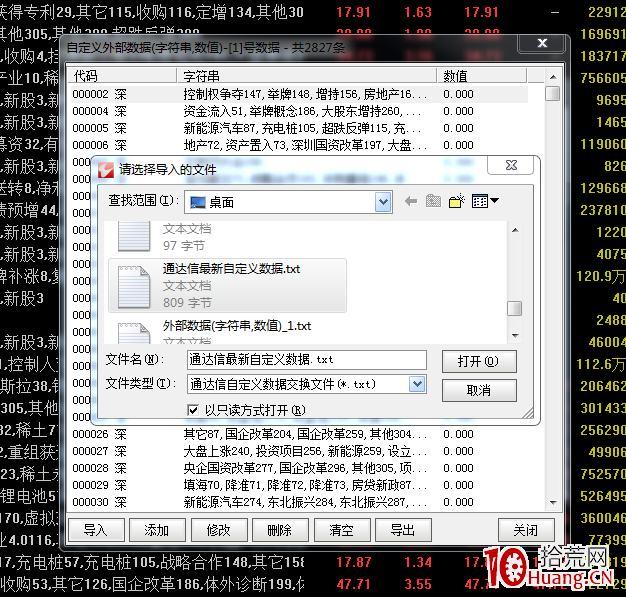The width and height of the screenshot is (626, 597).
Task: Click the 修改 button
Action: coord(219,530)
